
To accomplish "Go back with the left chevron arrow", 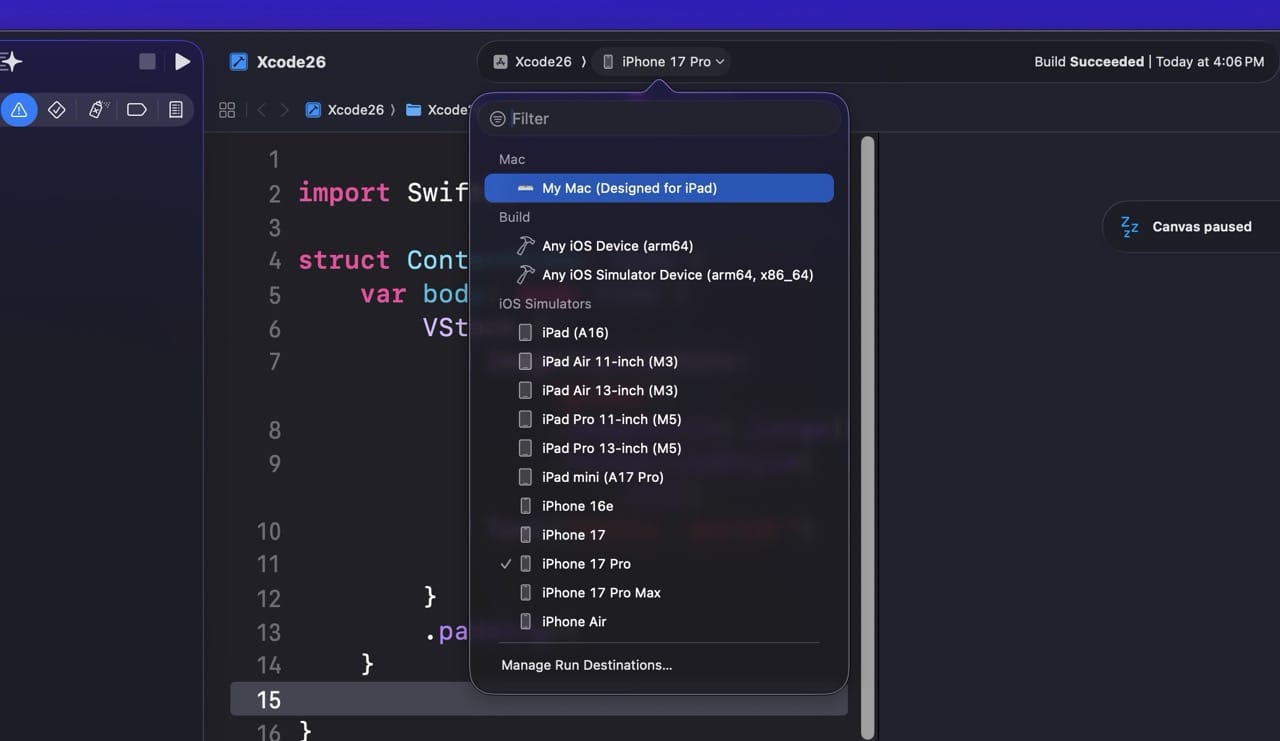I will coord(262,110).
